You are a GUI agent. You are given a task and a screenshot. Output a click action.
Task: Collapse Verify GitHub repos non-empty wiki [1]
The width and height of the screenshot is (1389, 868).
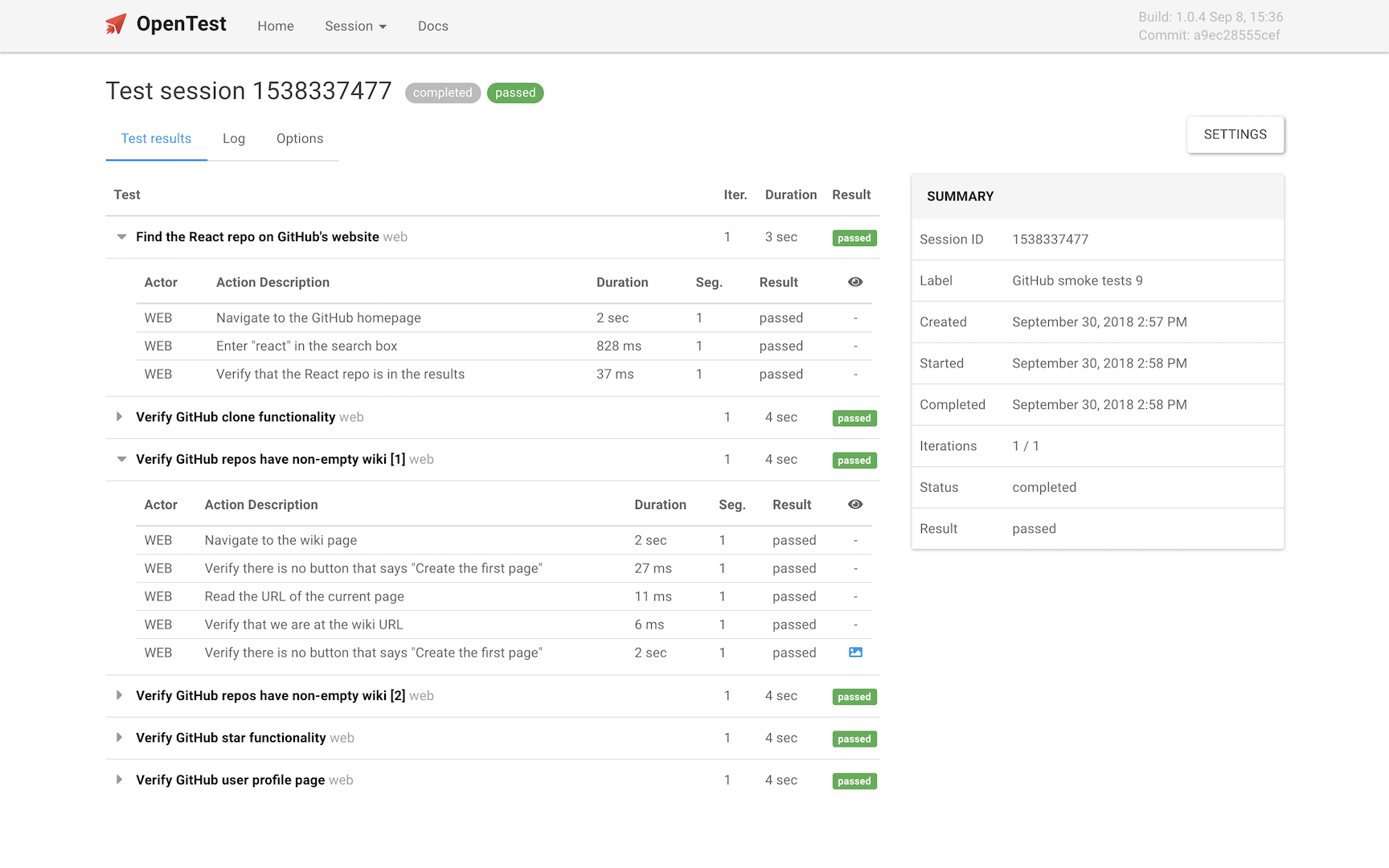click(121, 460)
